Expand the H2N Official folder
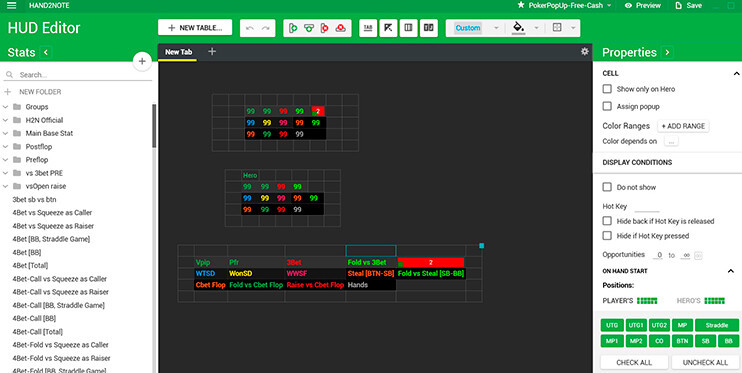 [5, 120]
